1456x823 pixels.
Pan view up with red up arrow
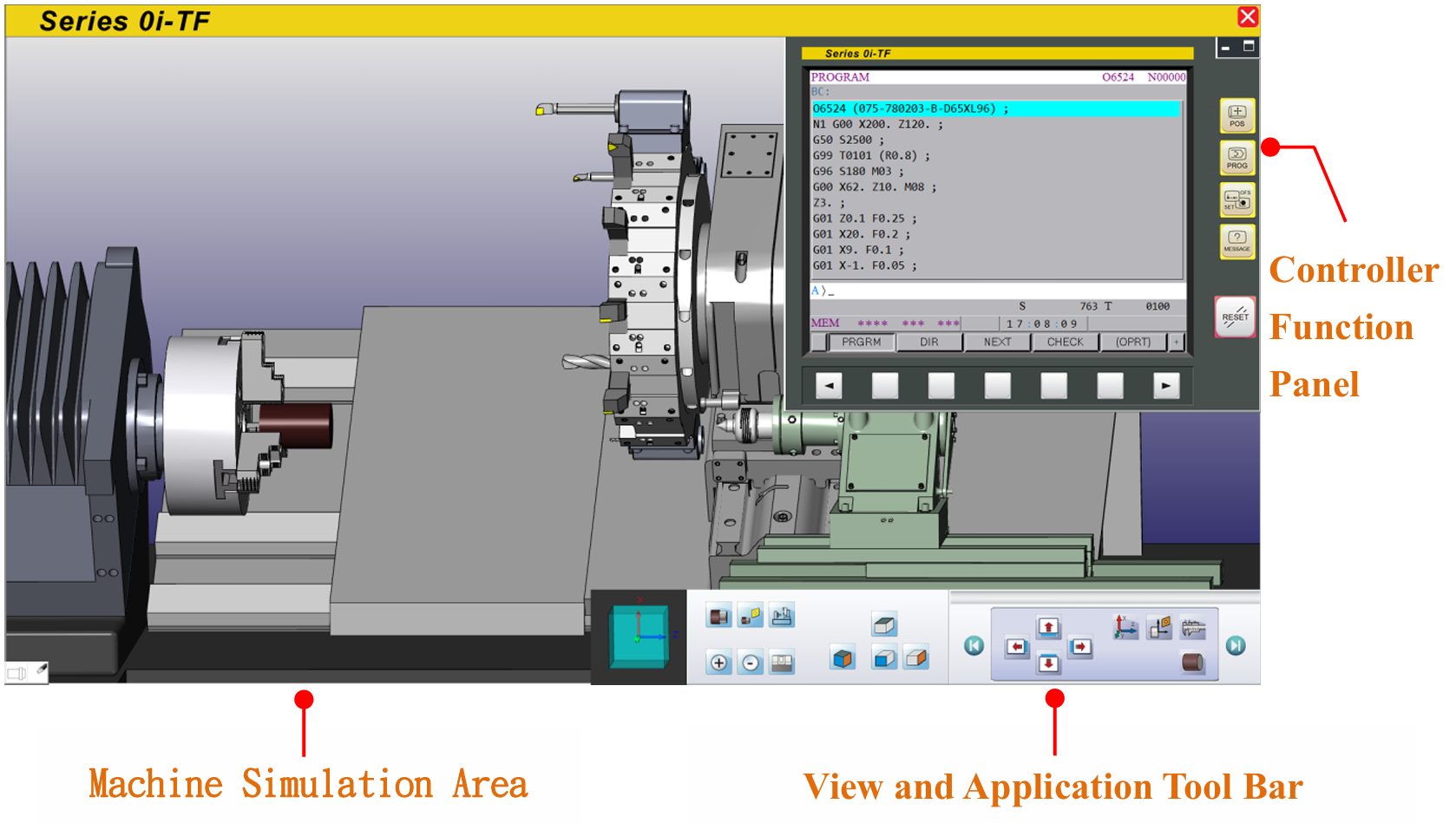coord(1048,627)
